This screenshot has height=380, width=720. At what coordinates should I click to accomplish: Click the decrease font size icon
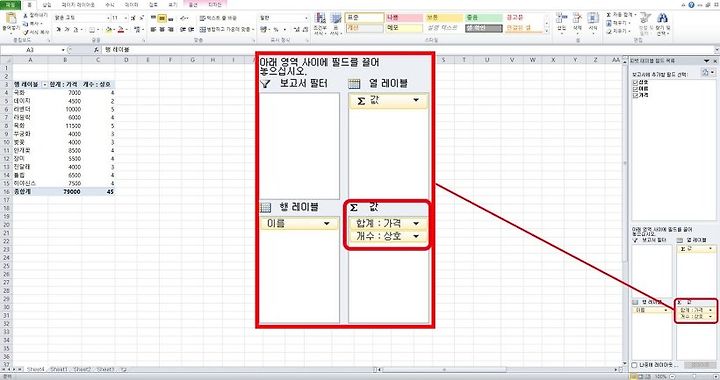click(x=141, y=18)
